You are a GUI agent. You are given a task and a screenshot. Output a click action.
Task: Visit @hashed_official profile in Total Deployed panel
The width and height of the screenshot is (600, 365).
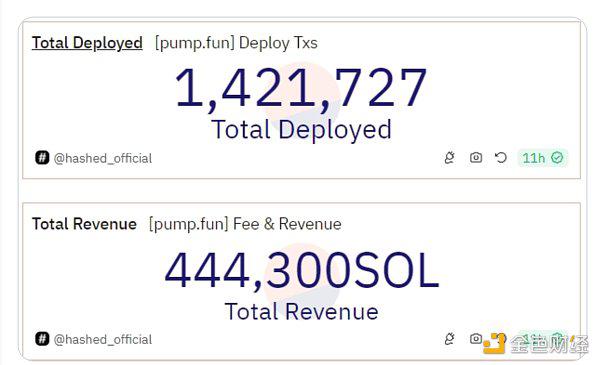(x=103, y=158)
